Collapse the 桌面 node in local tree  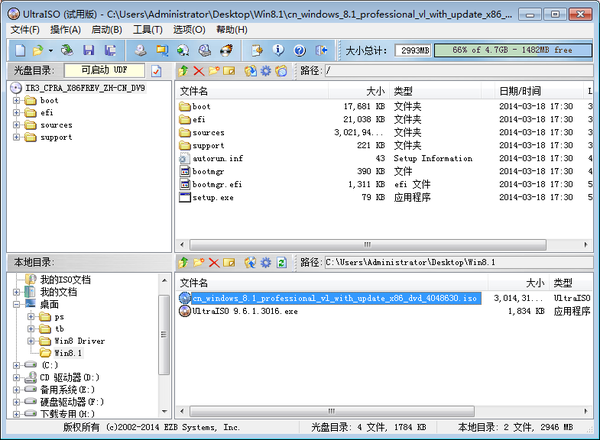click(16, 305)
